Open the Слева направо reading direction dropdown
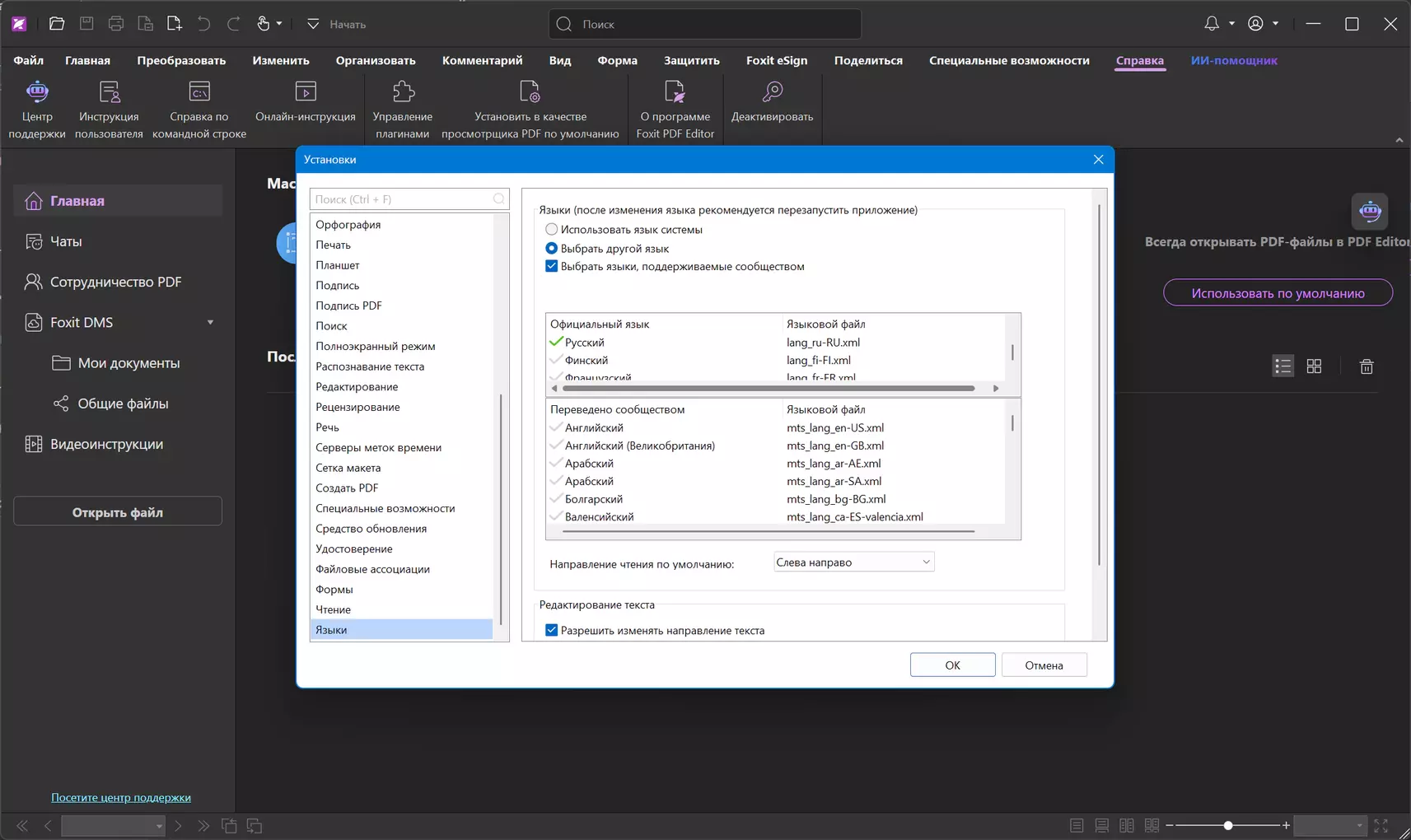This screenshot has width=1411, height=840. coord(854,562)
